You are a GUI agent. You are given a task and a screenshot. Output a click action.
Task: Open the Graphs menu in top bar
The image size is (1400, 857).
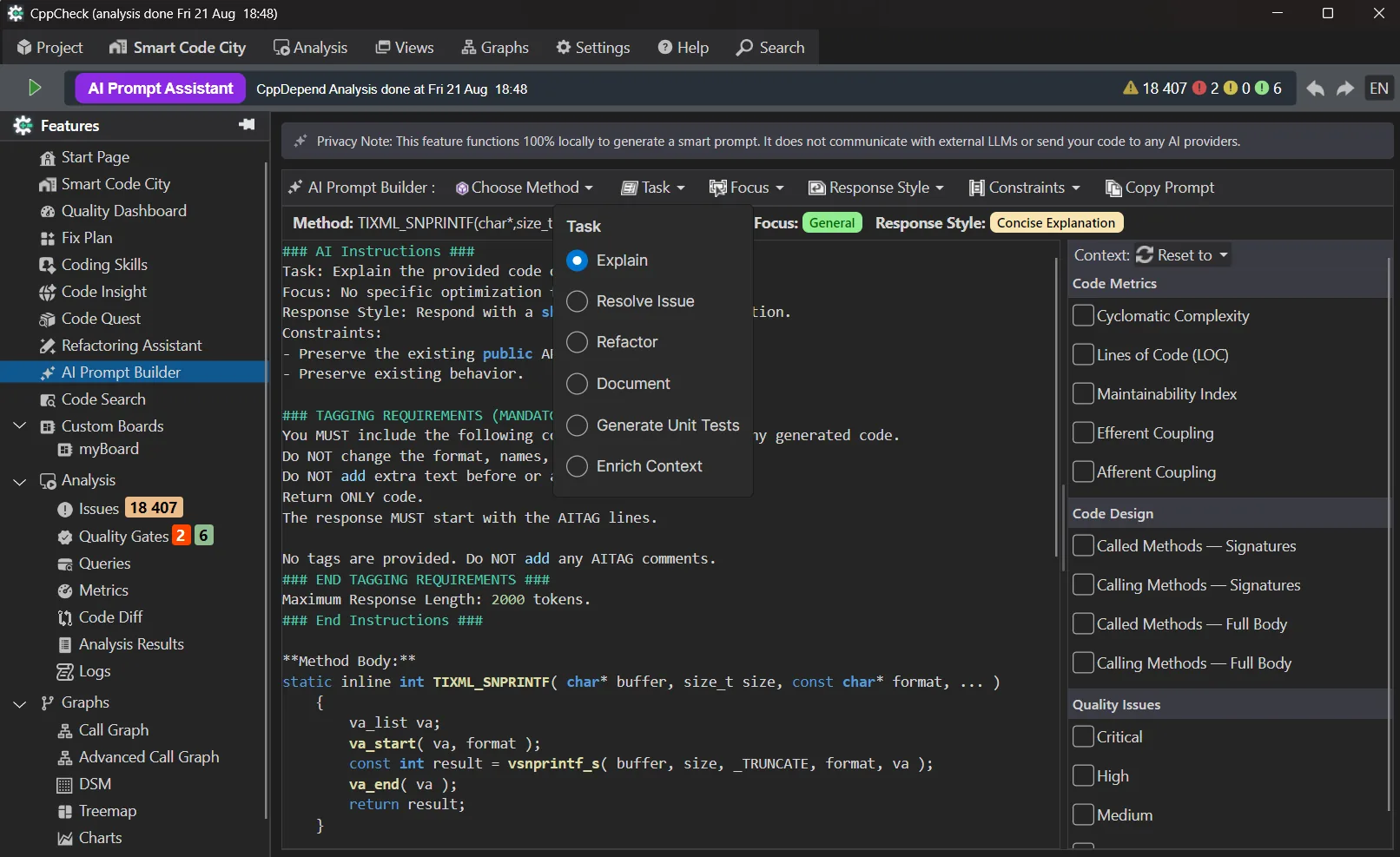495,48
